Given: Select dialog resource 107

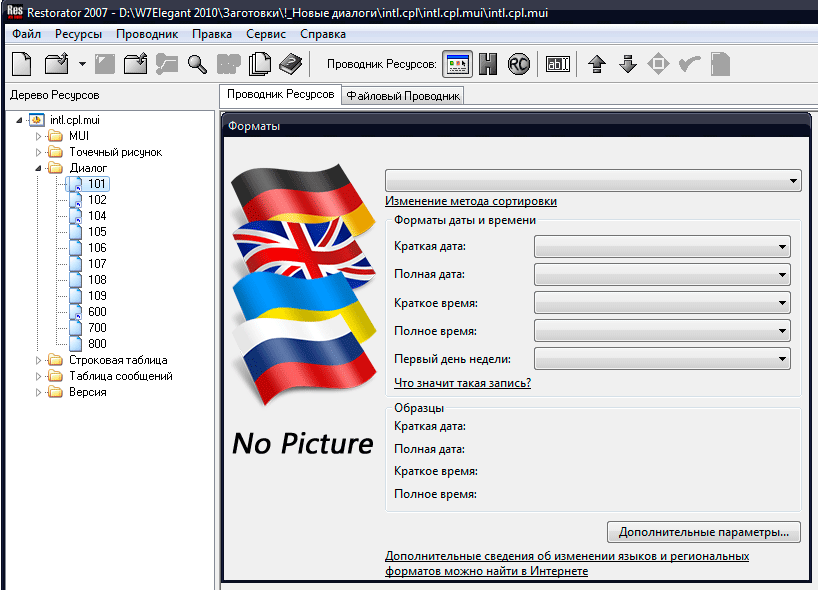Looking at the screenshot, I should pyautogui.click(x=97, y=264).
